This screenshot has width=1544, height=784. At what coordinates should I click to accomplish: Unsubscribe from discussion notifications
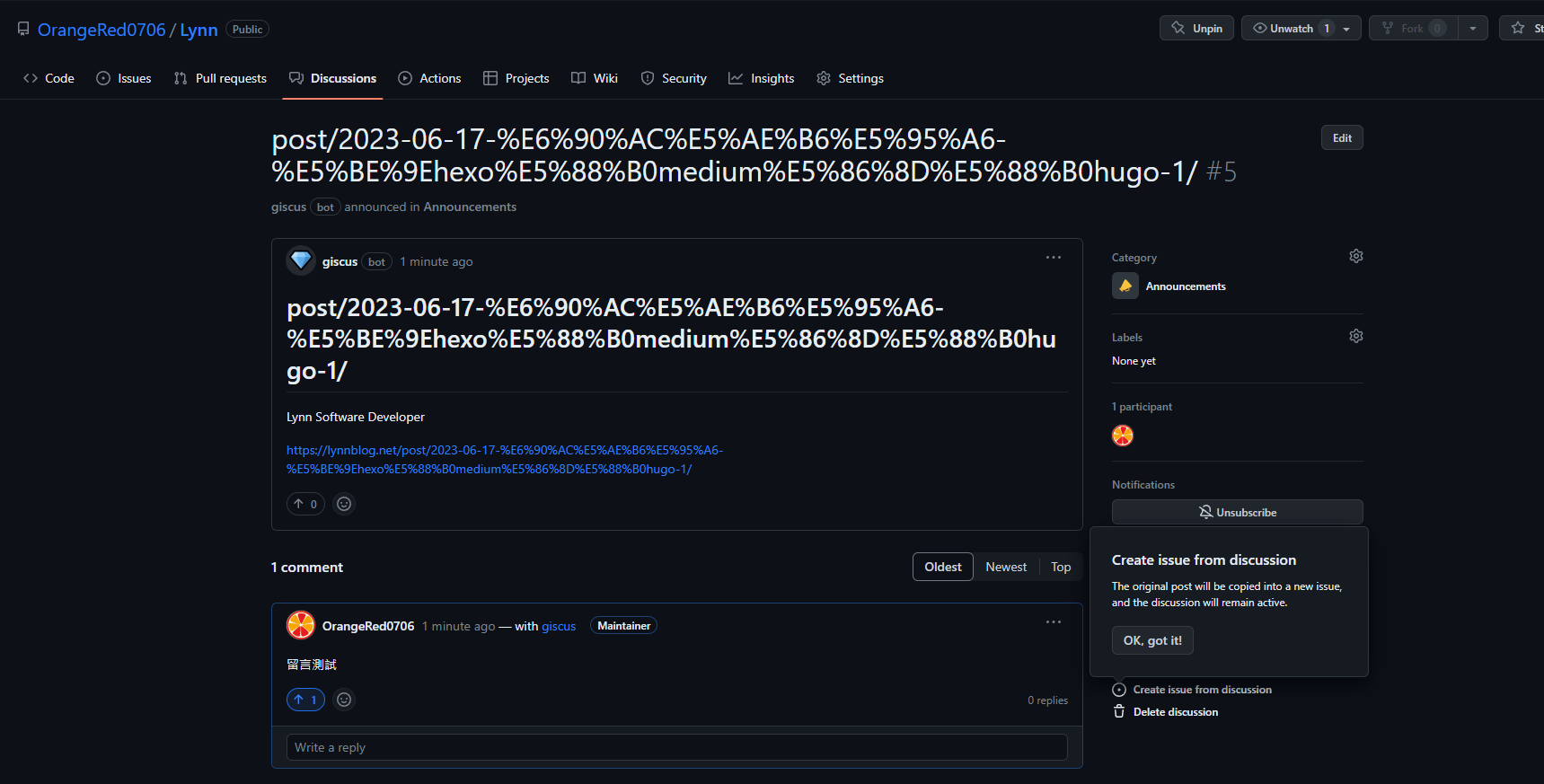pyautogui.click(x=1237, y=513)
